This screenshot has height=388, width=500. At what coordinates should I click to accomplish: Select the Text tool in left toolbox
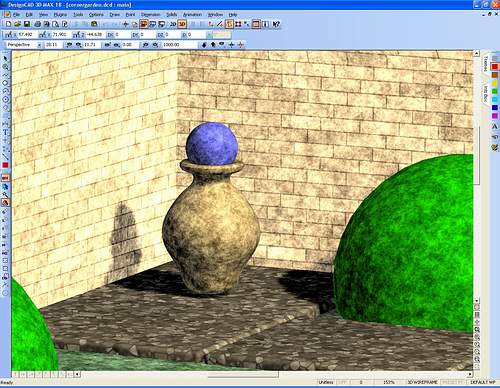coord(5,132)
